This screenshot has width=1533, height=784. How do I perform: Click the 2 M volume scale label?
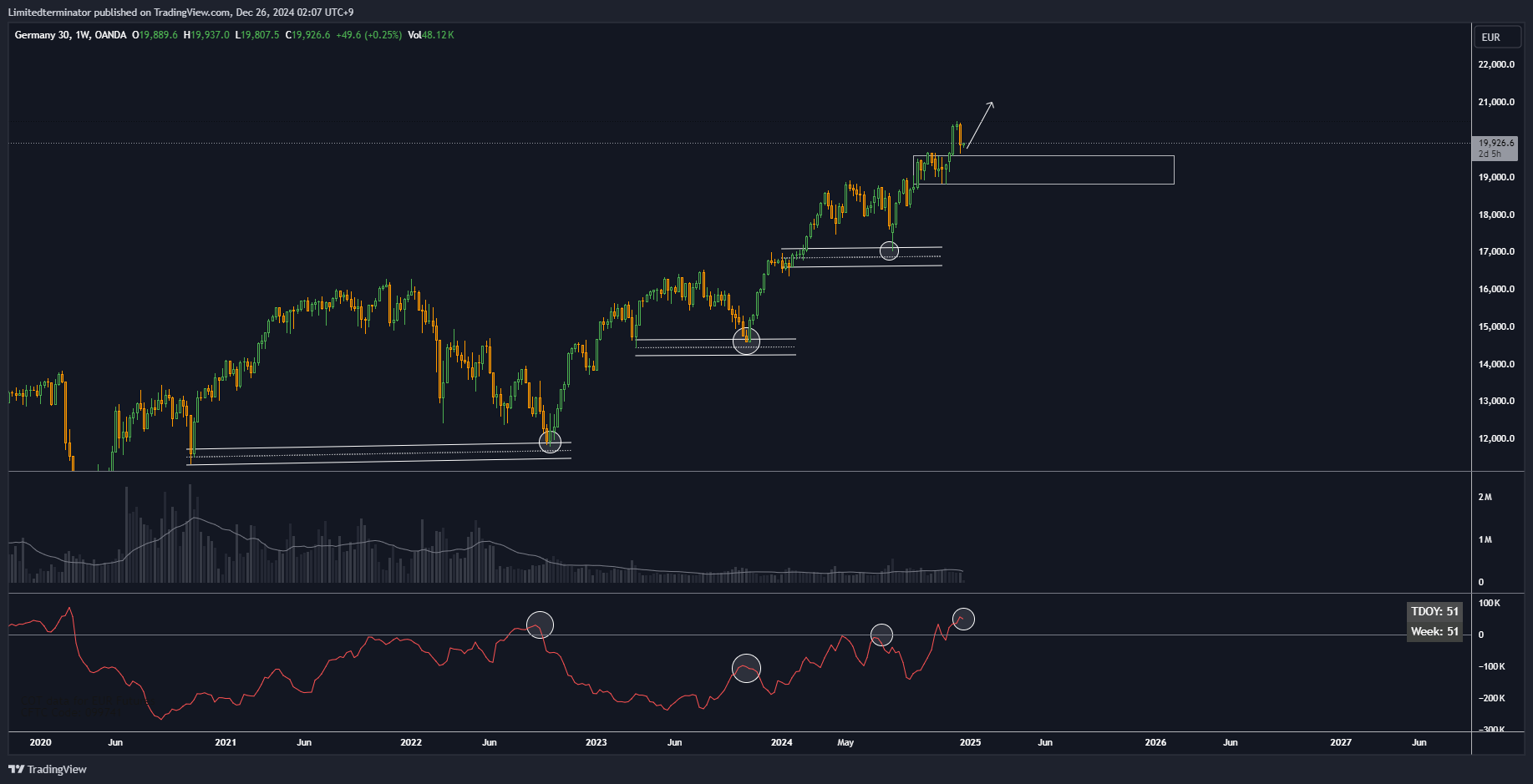click(x=1485, y=497)
